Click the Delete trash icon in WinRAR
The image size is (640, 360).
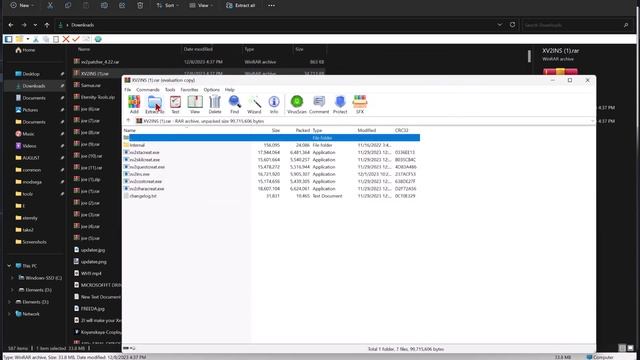click(x=215, y=104)
